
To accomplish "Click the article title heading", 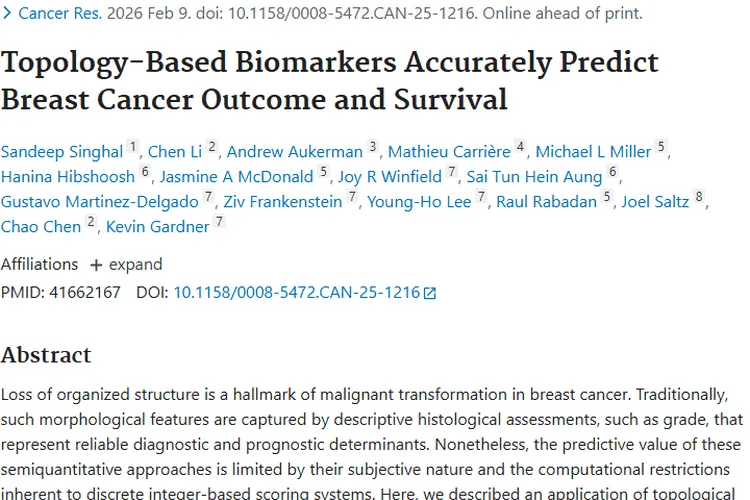I will coord(330,80).
